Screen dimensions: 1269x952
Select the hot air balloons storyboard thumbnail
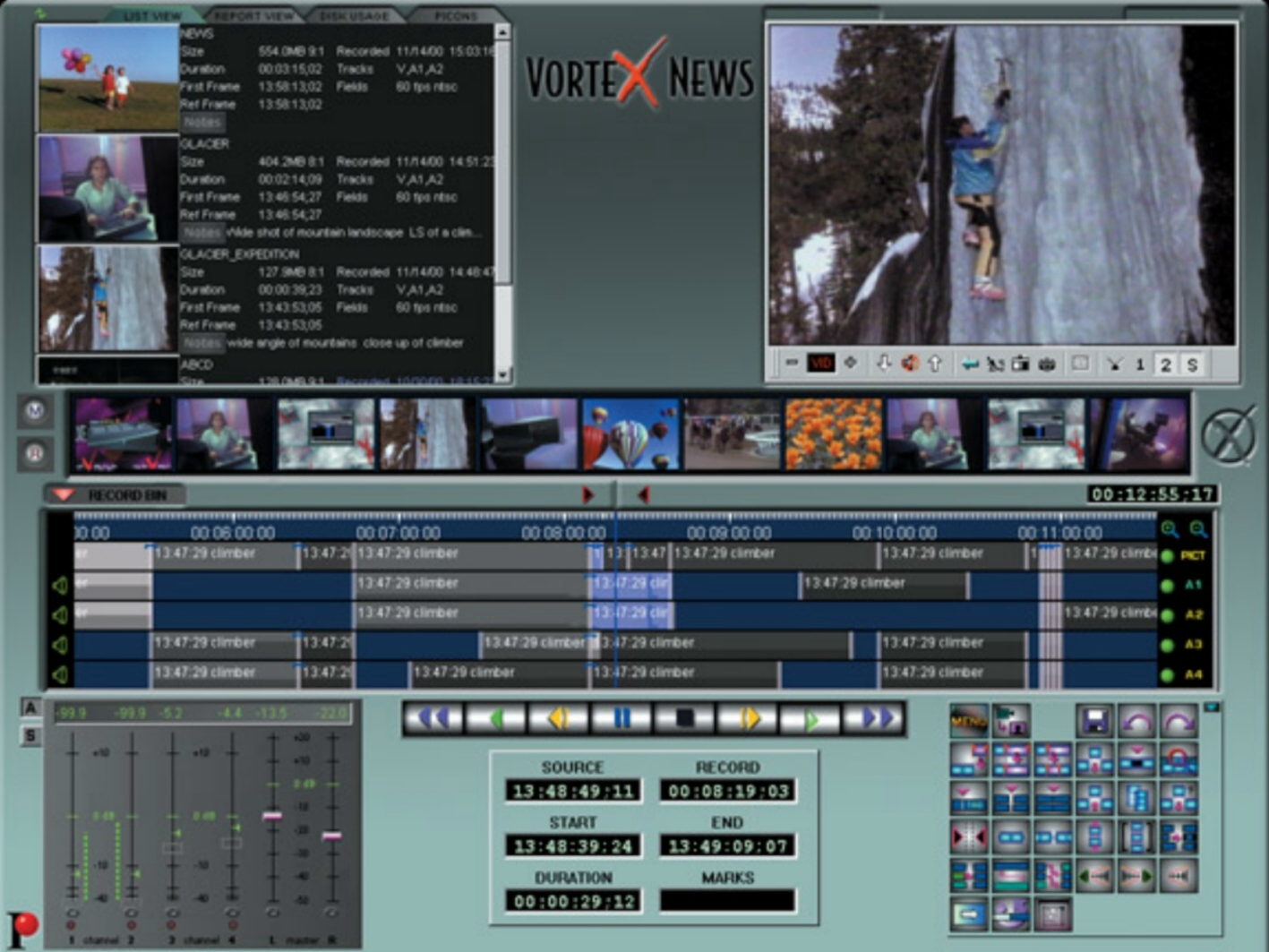pyautogui.click(x=630, y=434)
